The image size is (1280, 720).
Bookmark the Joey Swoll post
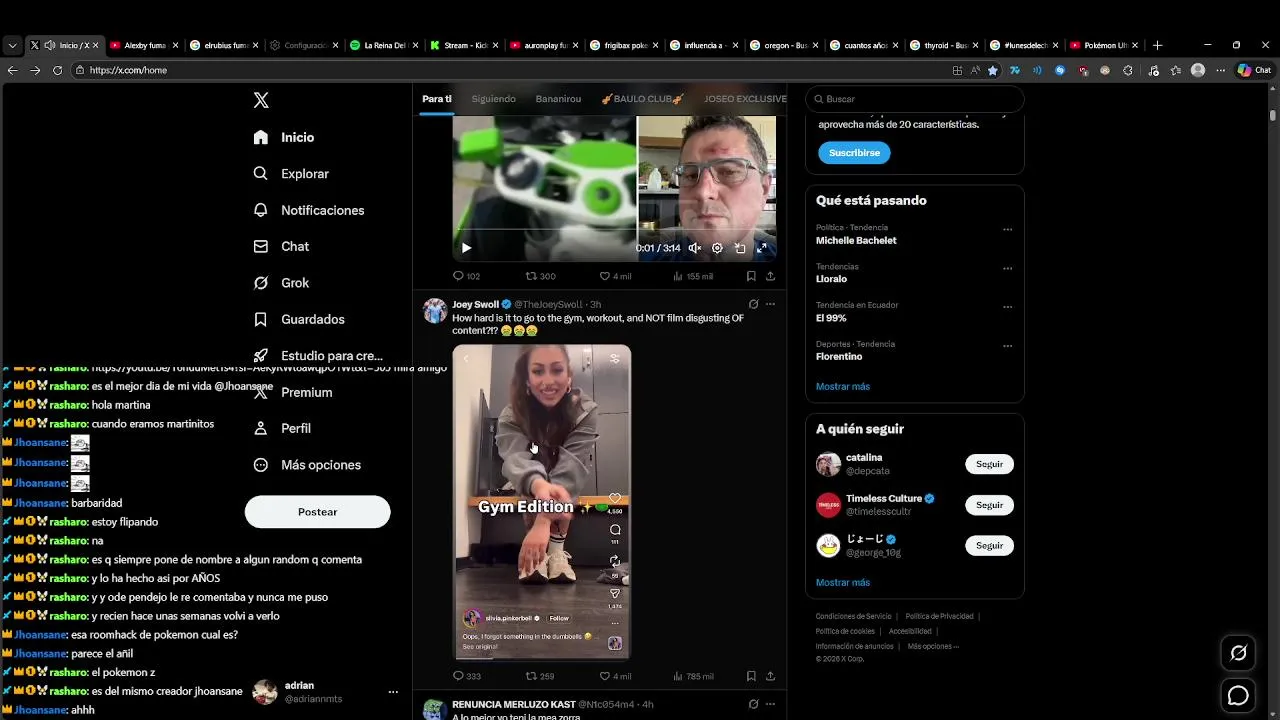point(751,676)
